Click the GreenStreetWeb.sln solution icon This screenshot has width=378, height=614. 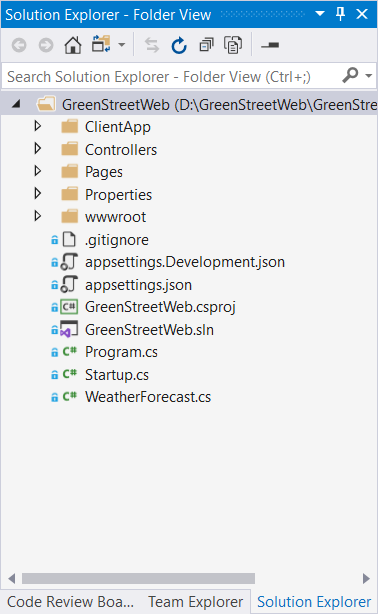click(x=69, y=329)
